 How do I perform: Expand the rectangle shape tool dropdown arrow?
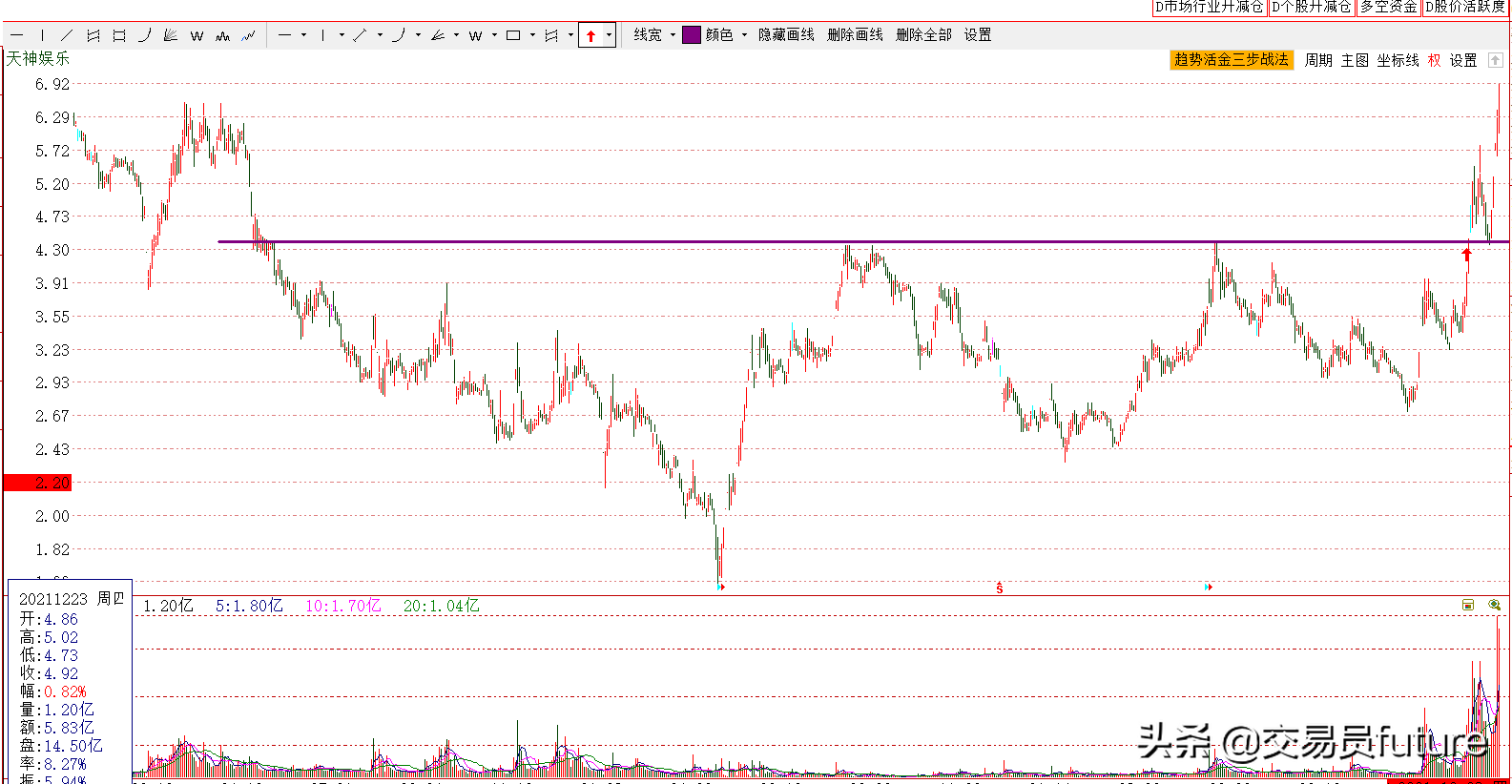coord(532,35)
